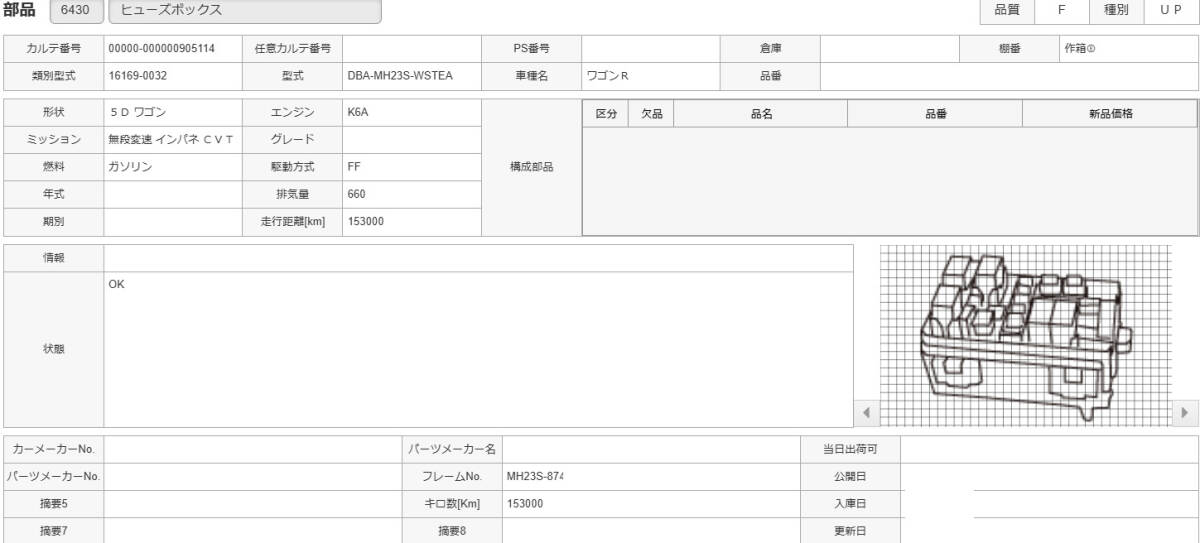Image resolution: width=1200 pixels, height=543 pixels.
Task: Click the 構成部品 label
Action: coord(532,168)
